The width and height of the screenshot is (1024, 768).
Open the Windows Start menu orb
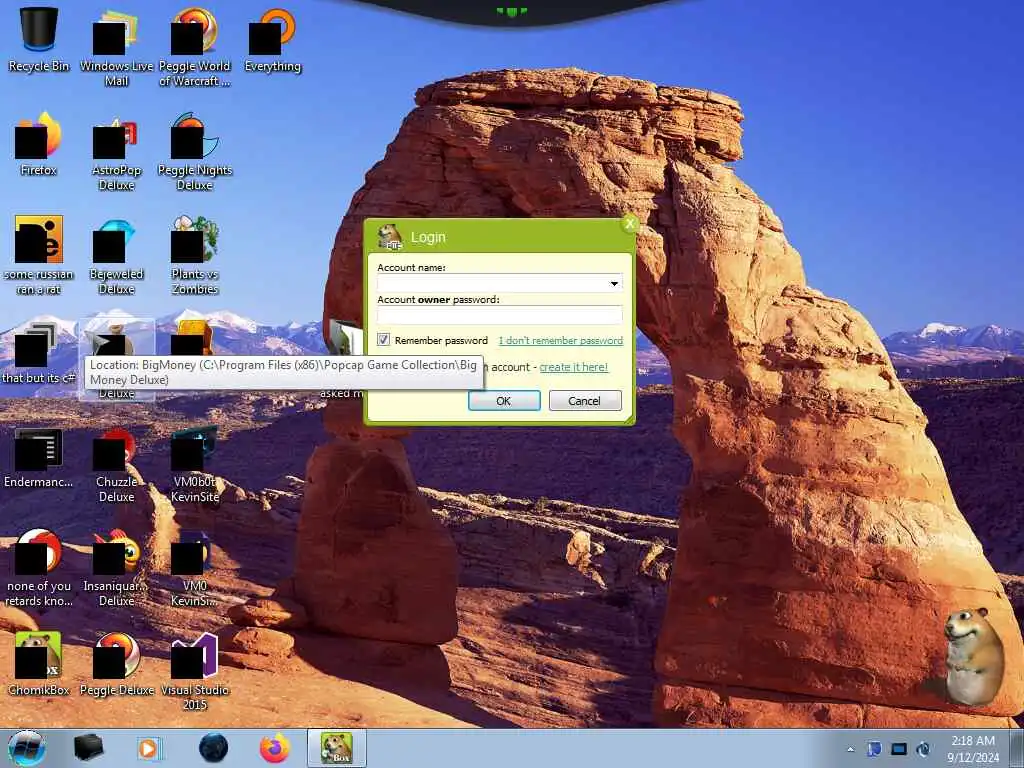(x=27, y=748)
